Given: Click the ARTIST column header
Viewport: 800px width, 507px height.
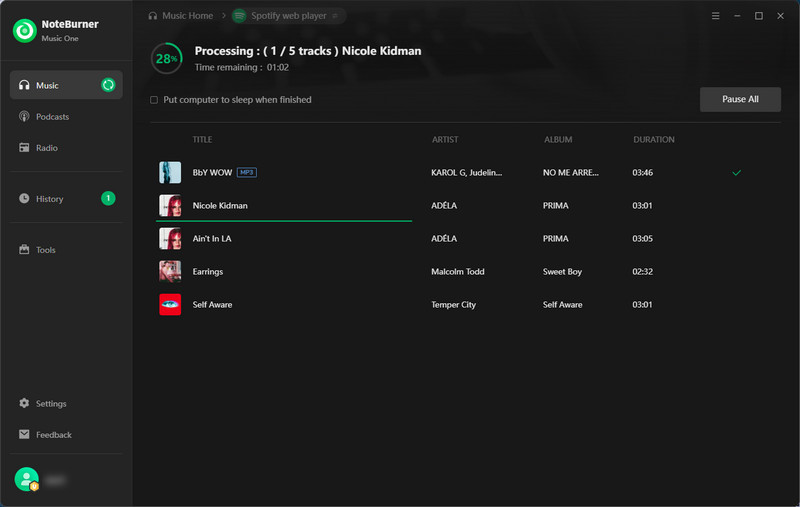Looking at the screenshot, I should pos(445,139).
